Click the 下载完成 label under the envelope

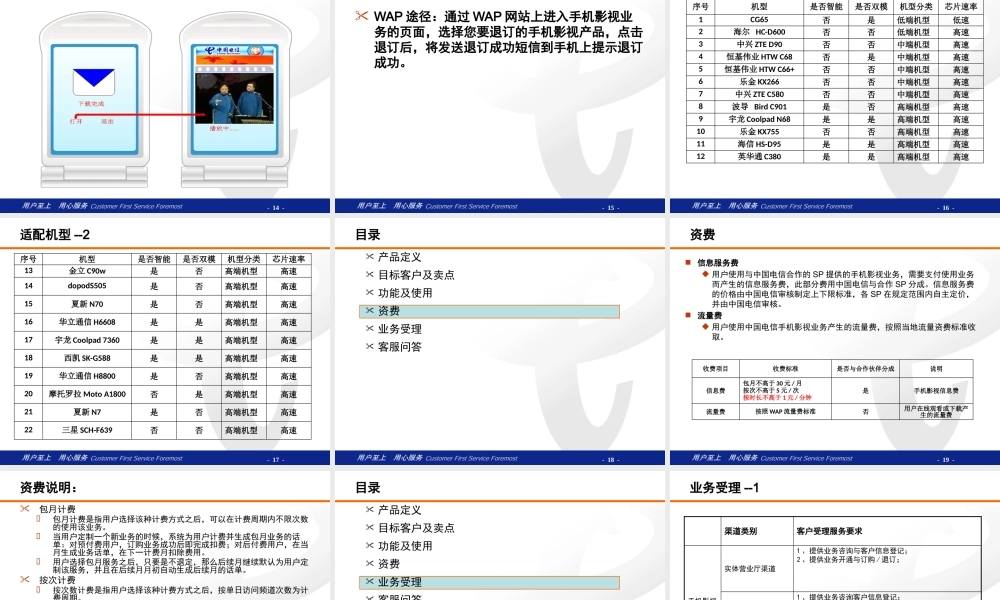[91, 104]
